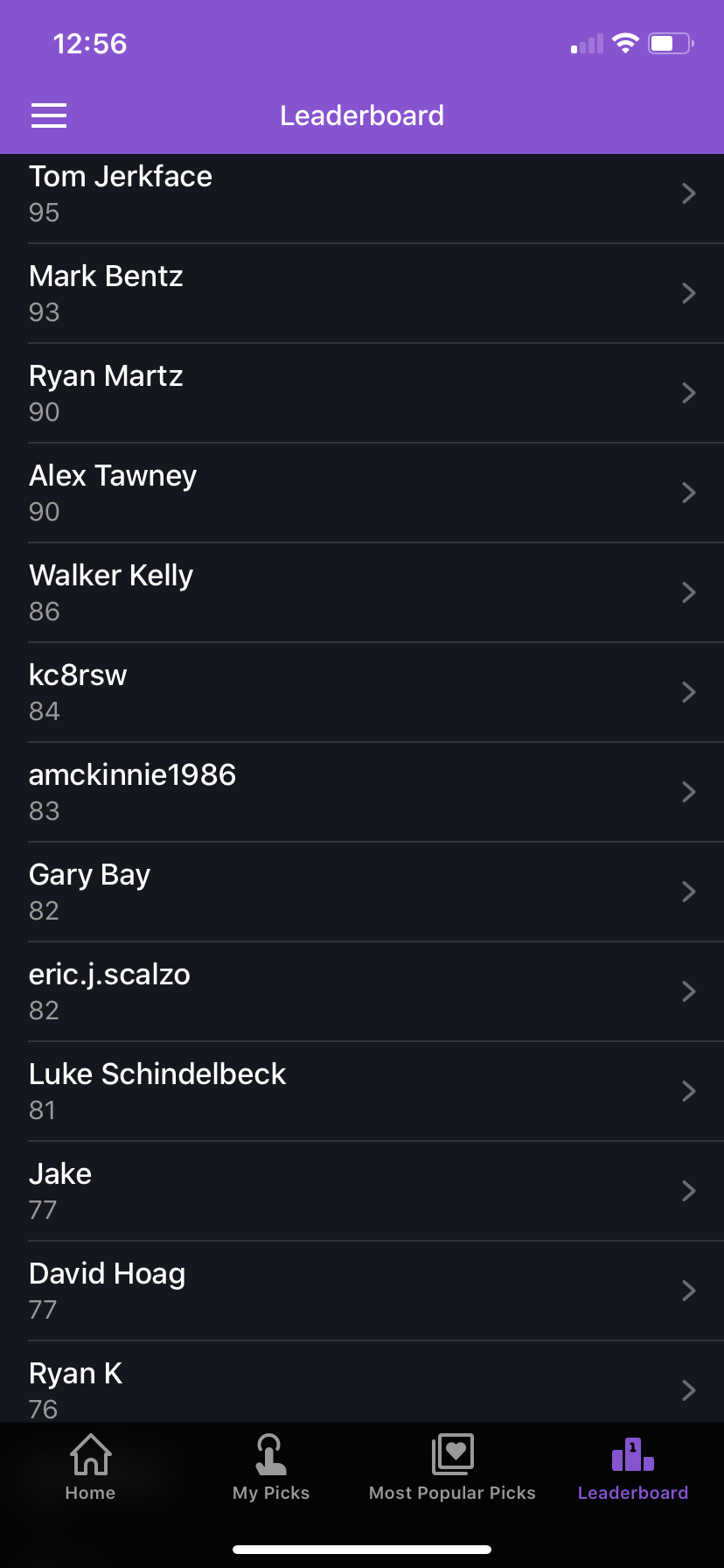
Task: Expand Mark Bentz row chevron
Action: point(689,293)
